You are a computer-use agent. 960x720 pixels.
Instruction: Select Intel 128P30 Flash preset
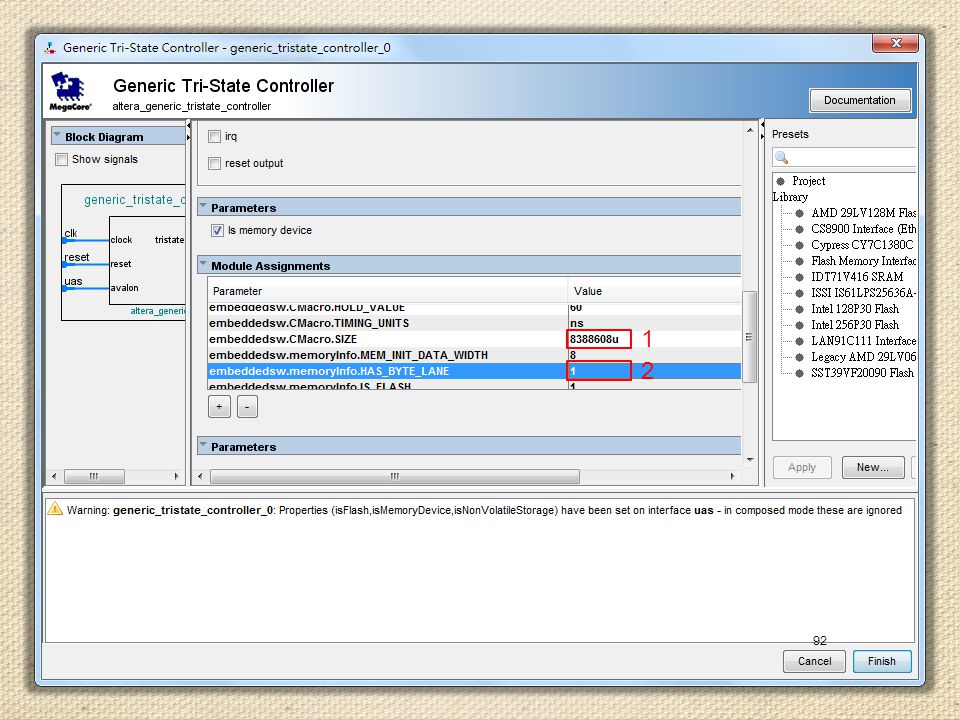coord(855,309)
